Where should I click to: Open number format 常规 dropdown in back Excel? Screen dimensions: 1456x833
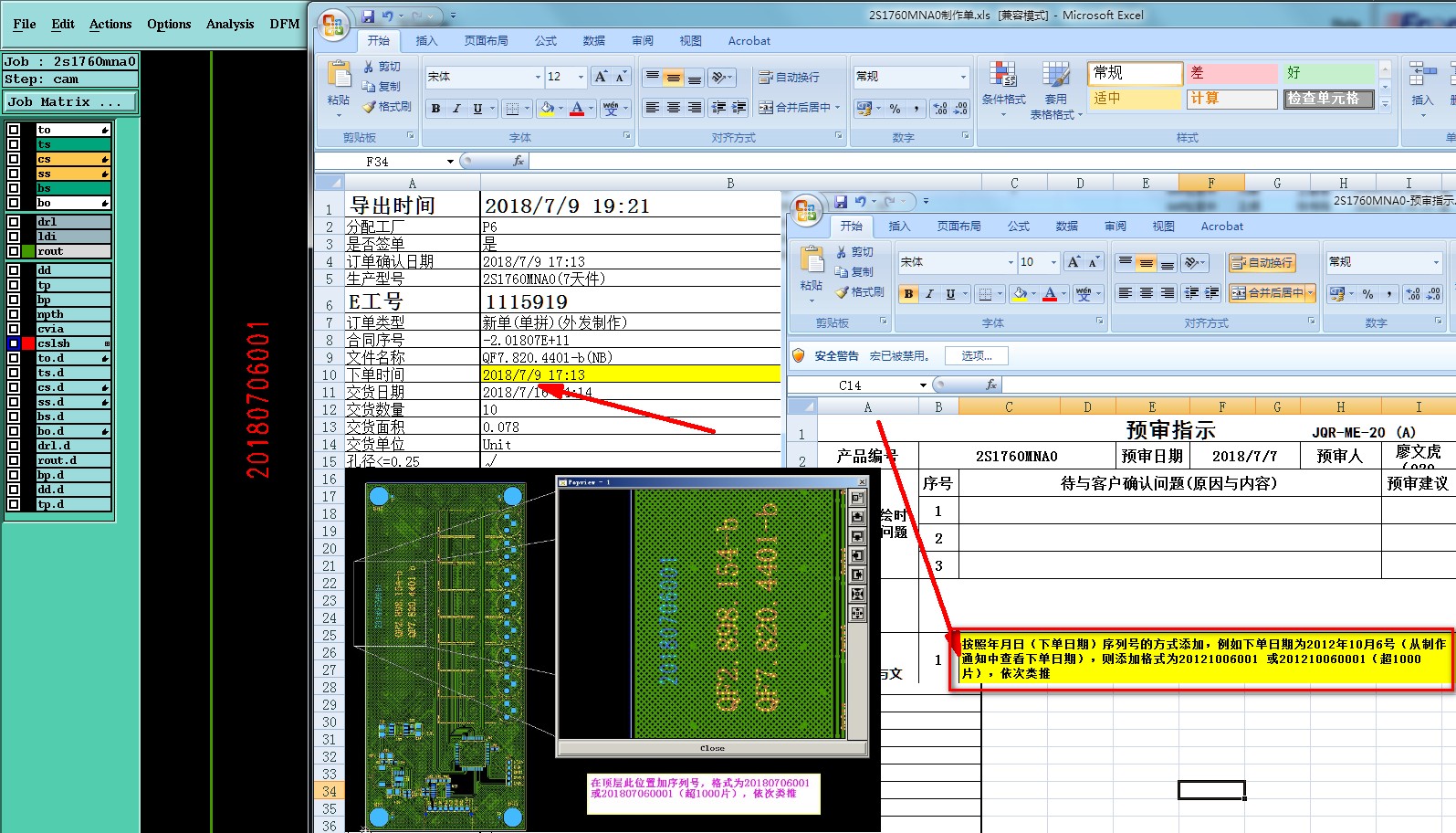963,77
